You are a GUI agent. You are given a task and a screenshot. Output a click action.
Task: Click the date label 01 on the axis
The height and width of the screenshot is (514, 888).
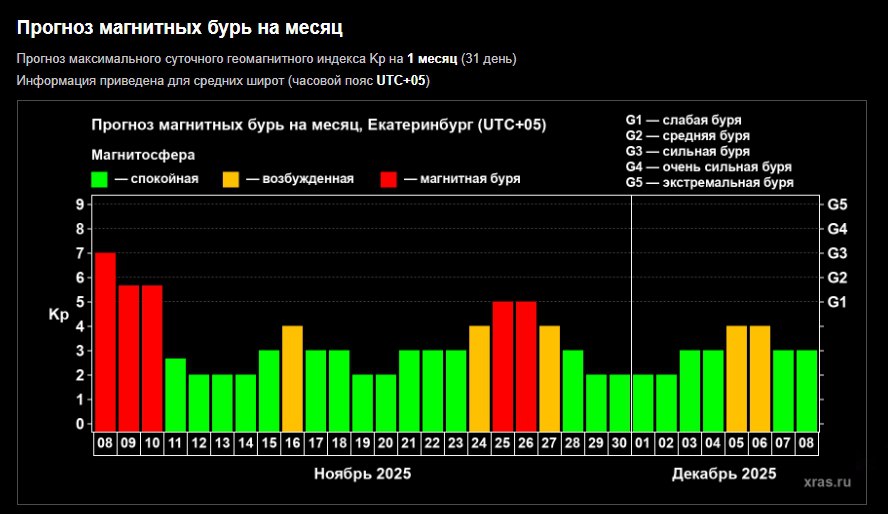(643, 442)
